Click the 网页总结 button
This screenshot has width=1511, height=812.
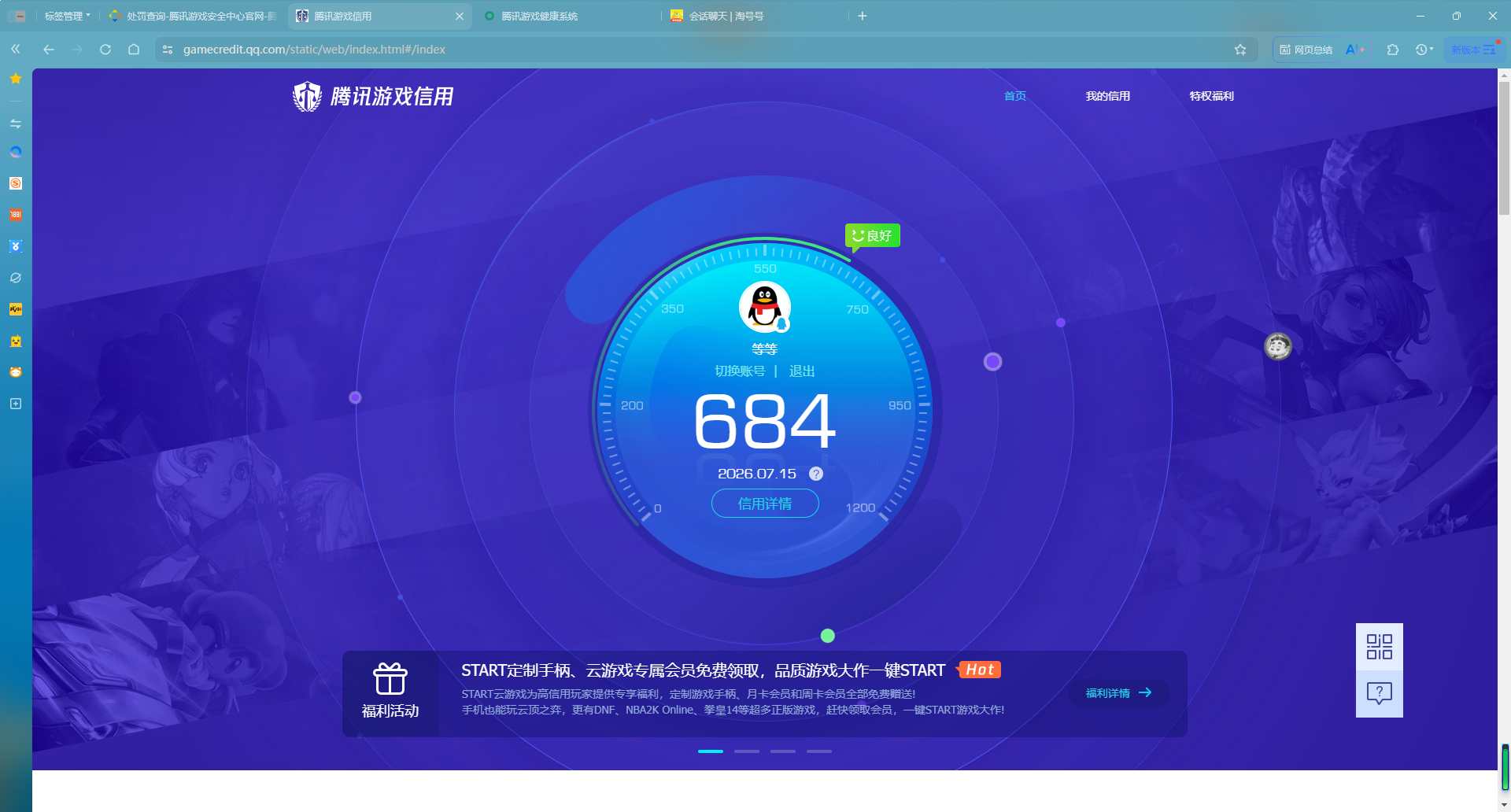pyautogui.click(x=1306, y=50)
